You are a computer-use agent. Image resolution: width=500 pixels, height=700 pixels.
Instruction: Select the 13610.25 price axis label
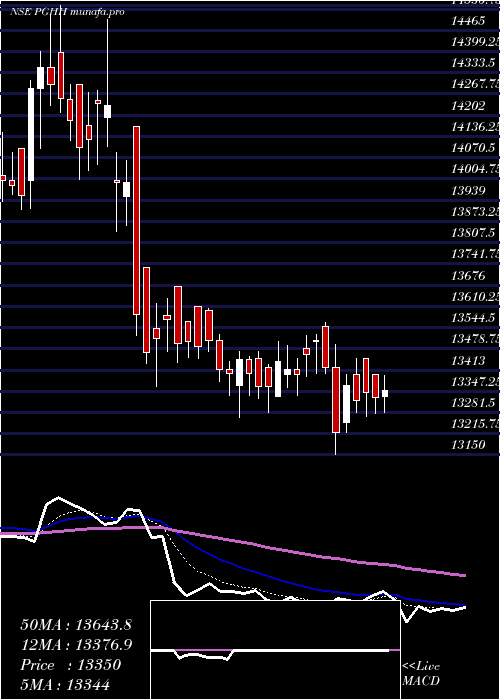(475, 296)
